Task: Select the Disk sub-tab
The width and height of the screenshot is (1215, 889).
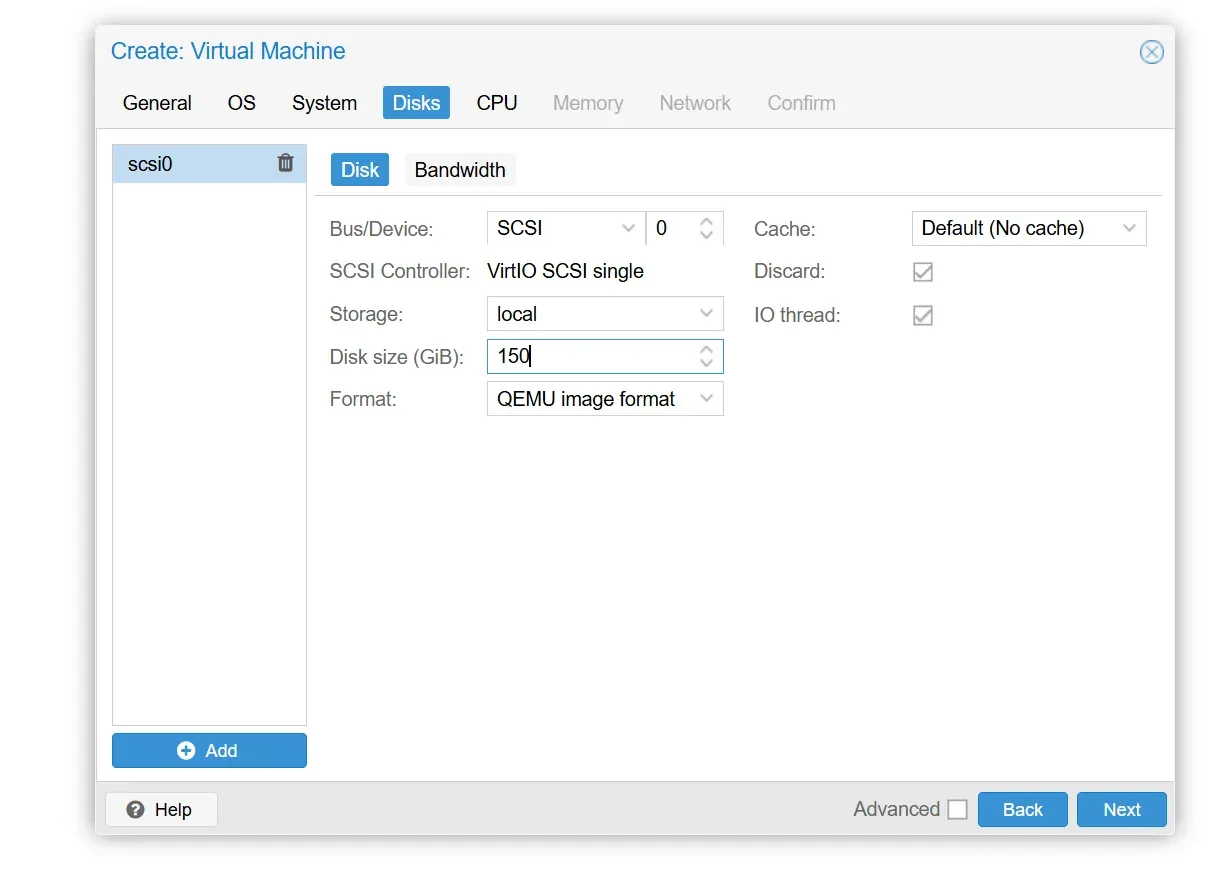Action: (x=360, y=170)
